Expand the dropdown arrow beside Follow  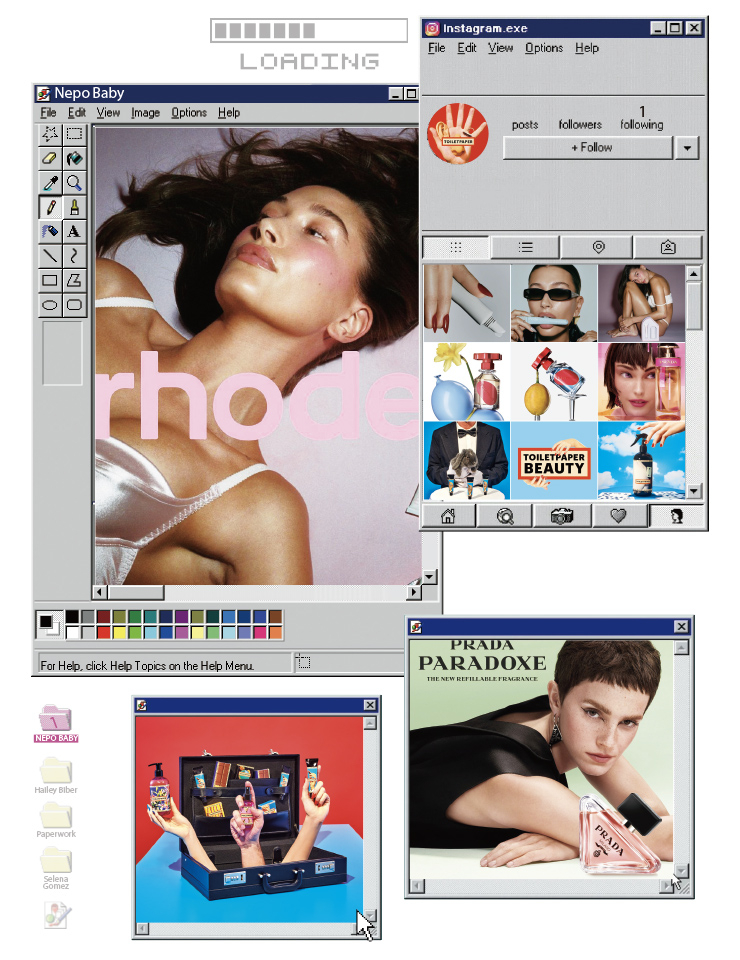[686, 148]
